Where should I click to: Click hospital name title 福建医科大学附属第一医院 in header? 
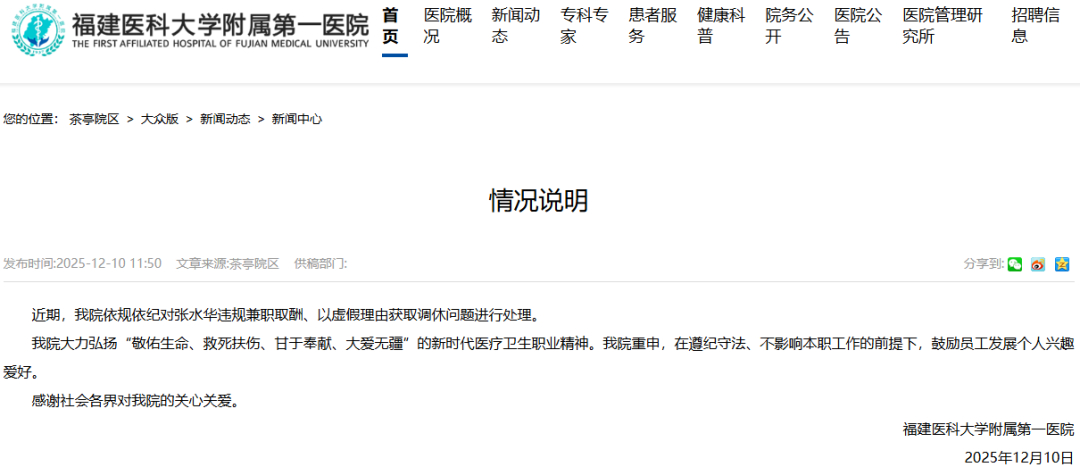(220, 25)
